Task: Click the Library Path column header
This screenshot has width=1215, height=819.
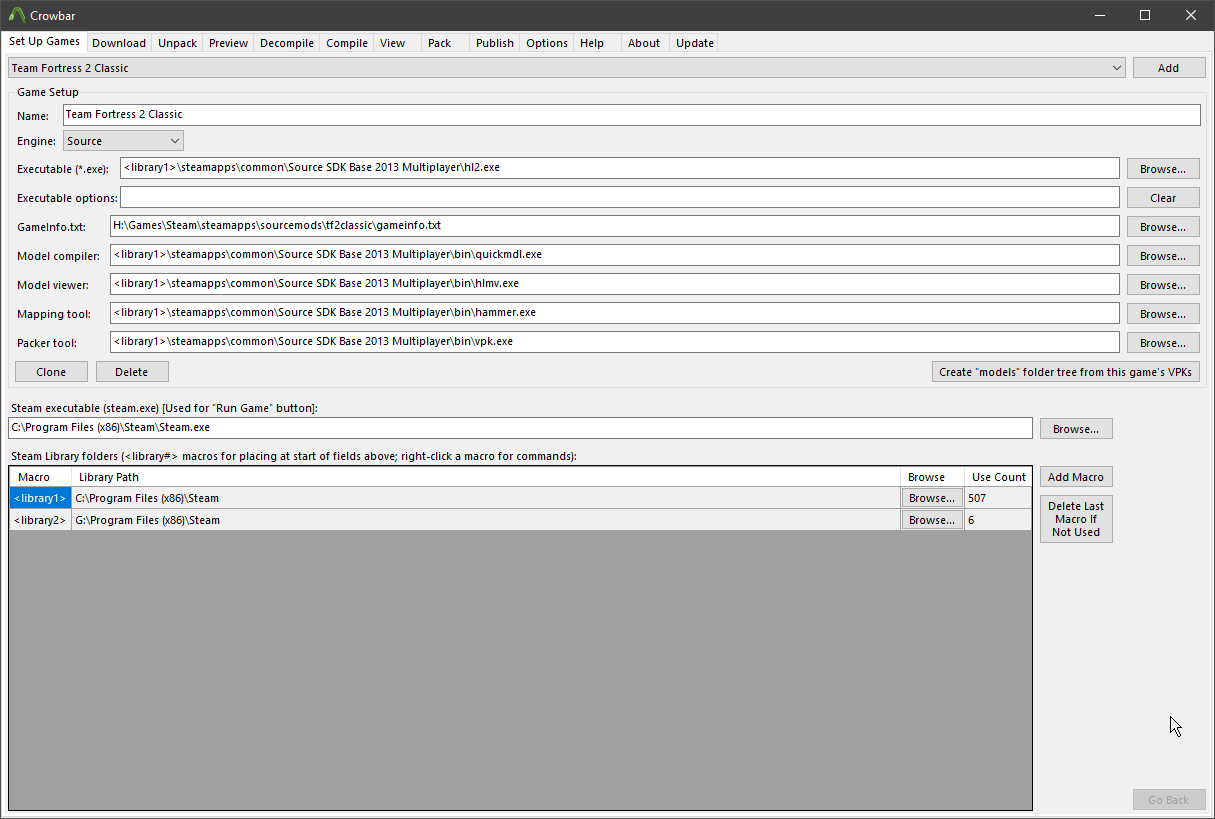Action: pos(485,477)
